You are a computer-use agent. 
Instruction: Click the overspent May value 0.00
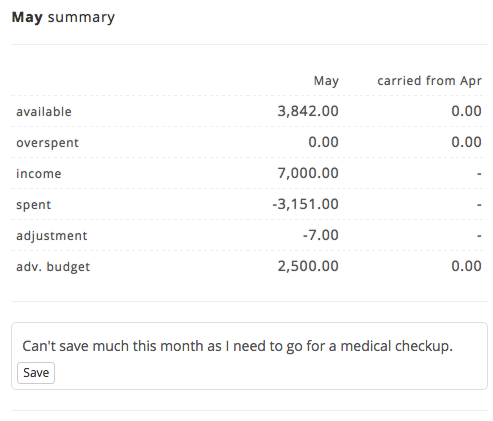pos(323,142)
